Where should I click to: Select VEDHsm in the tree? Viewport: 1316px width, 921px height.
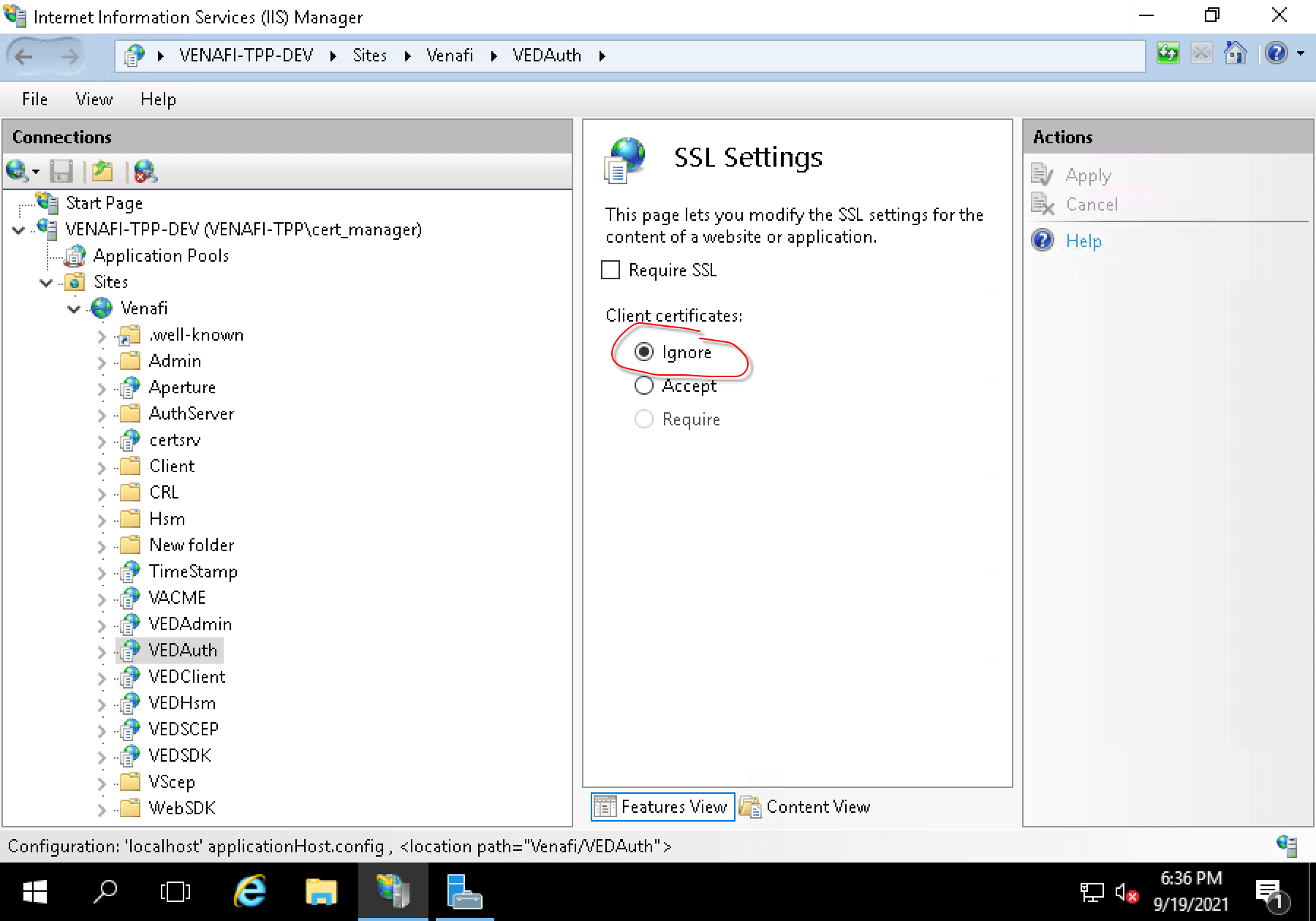(182, 703)
